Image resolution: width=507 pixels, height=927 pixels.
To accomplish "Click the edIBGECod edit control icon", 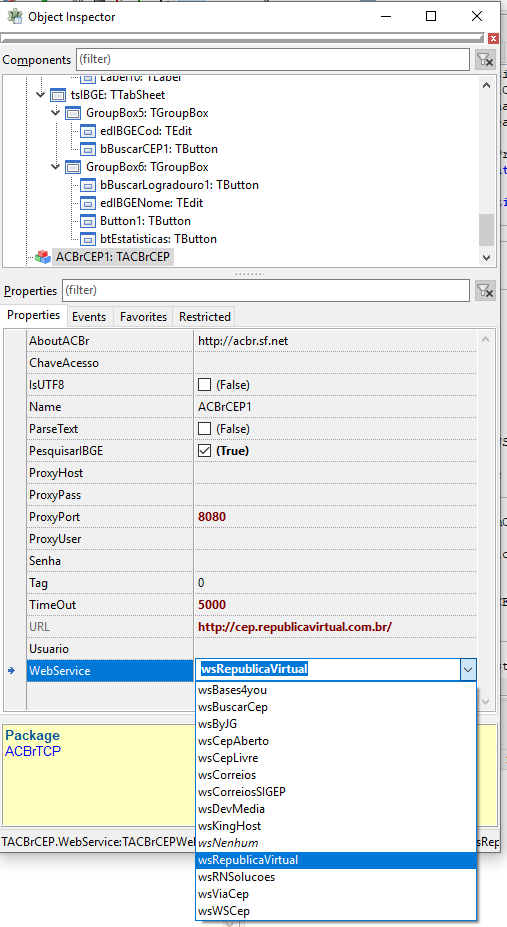I will [87, 131].
